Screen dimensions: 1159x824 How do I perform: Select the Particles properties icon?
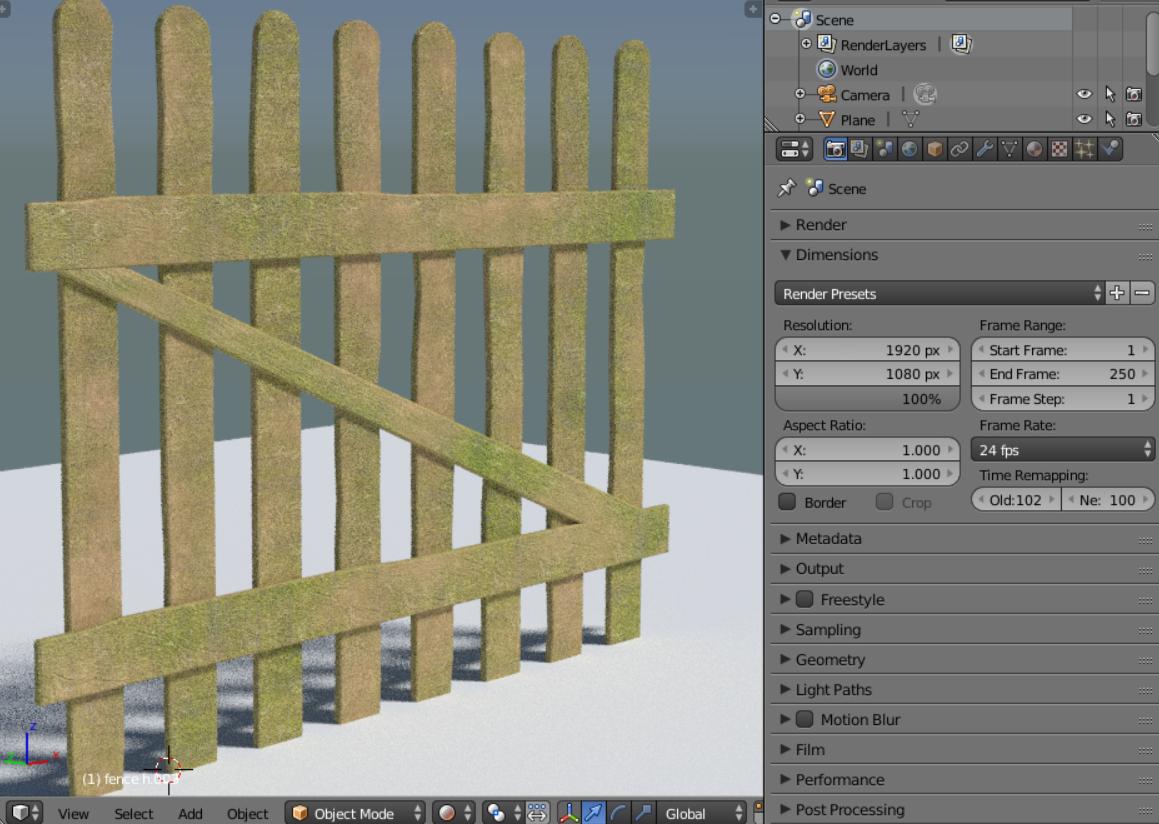[x=1085, y=148]
